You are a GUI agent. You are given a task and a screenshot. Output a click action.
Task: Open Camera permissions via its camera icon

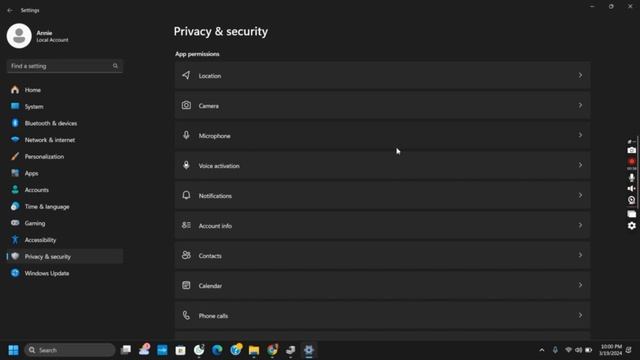[186, 105]
